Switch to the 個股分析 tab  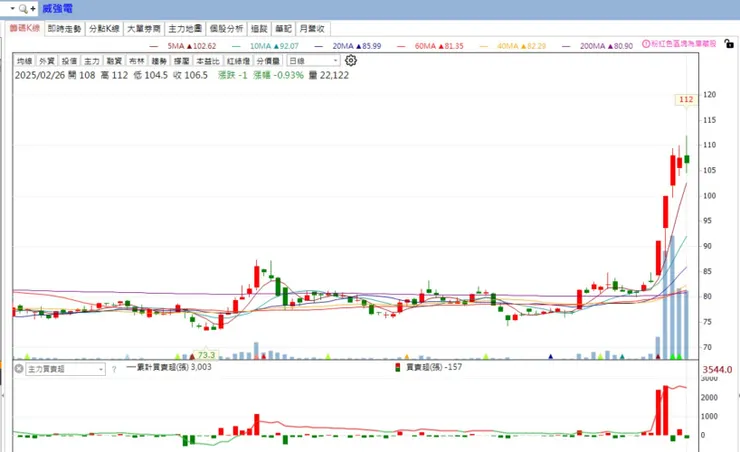(x=227, y=29)
